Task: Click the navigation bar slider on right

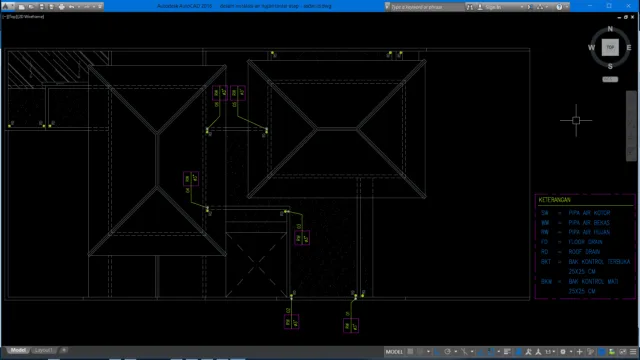Action: tap(631, 126)
